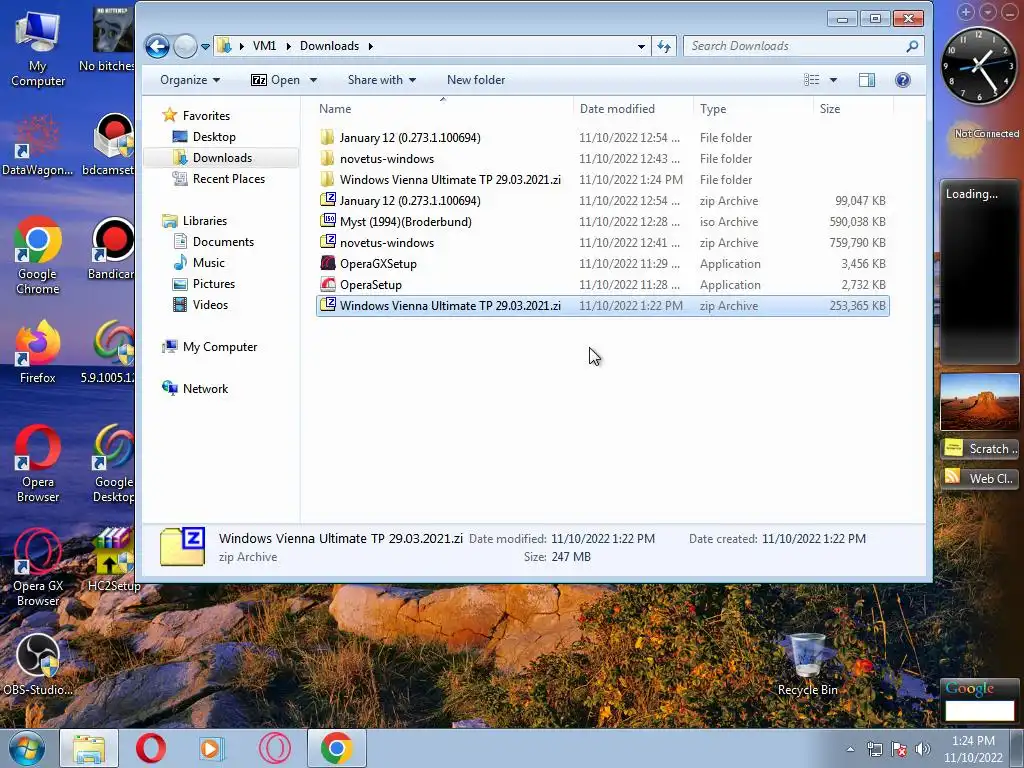This screenshot has height=768, width=1024.
Task: Click the desert slideshow gadget thumbnail
Action: 979,402
